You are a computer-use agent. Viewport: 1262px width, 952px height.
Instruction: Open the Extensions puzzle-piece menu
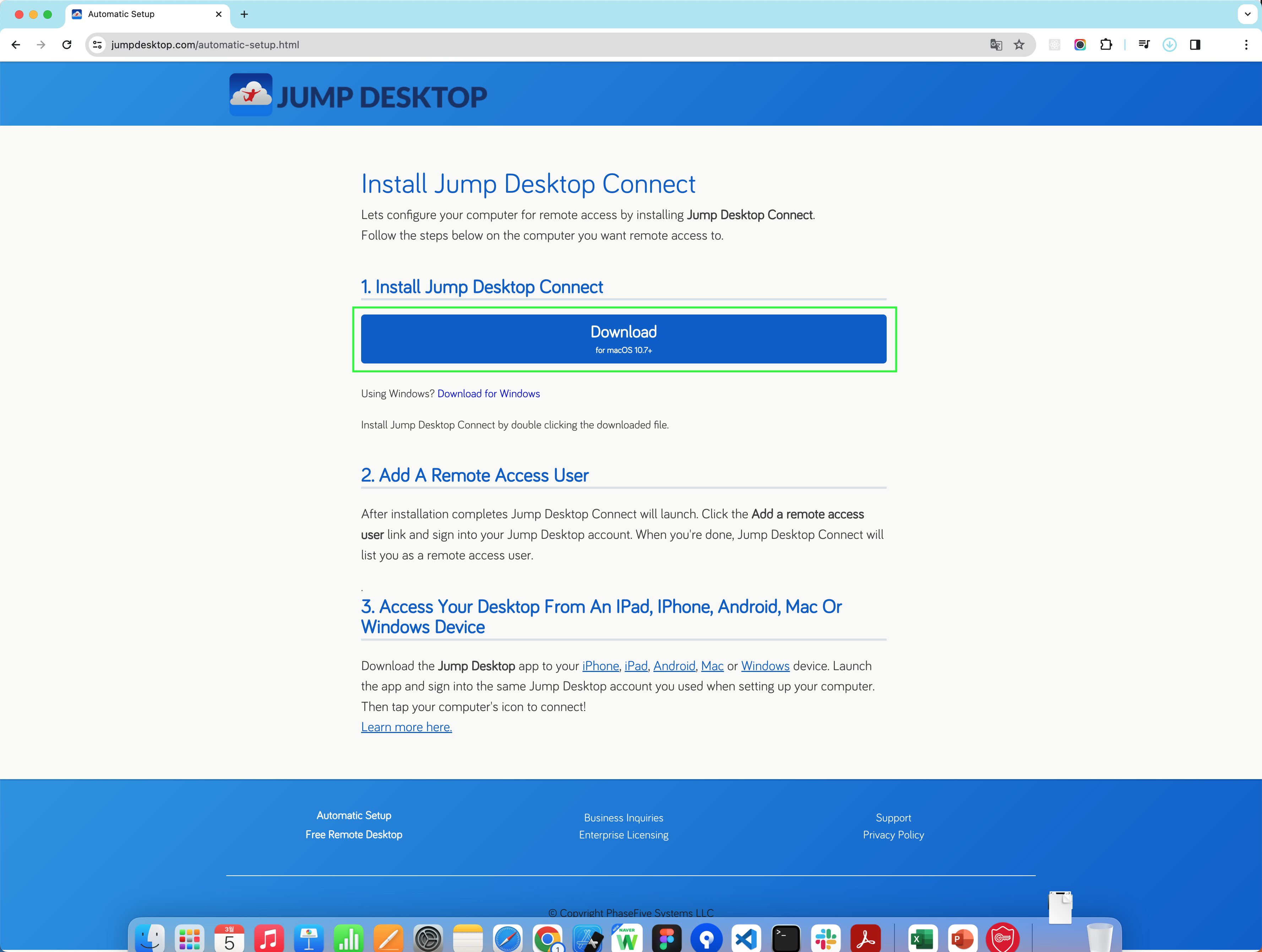click(x=1106, y=44)
